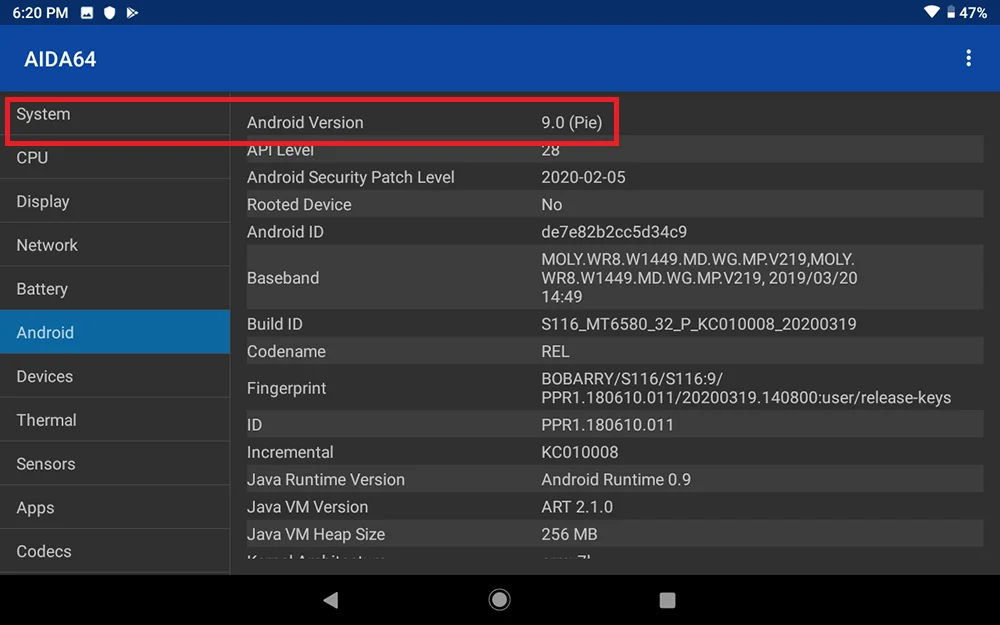This screenshot has height=625, width=1000.
Task: Tap the Android back navigation button
Action: [330, 599]
